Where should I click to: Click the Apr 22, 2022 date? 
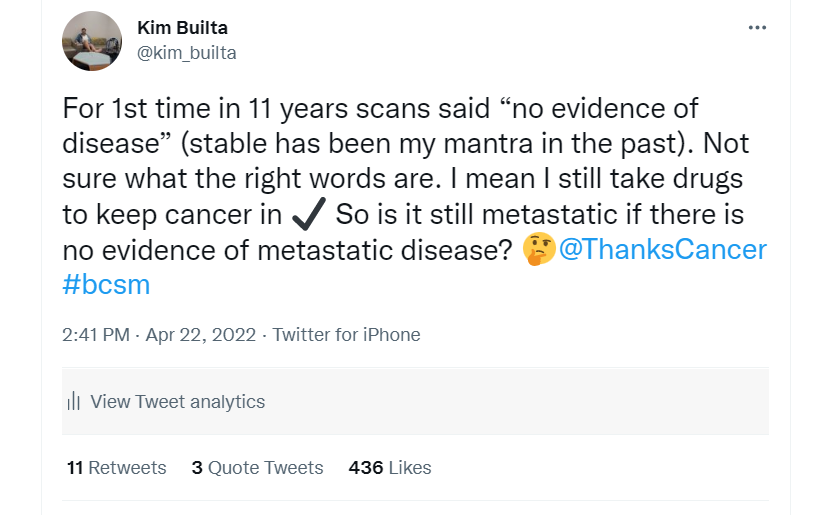pyautogui.click(x=203, y=335)
